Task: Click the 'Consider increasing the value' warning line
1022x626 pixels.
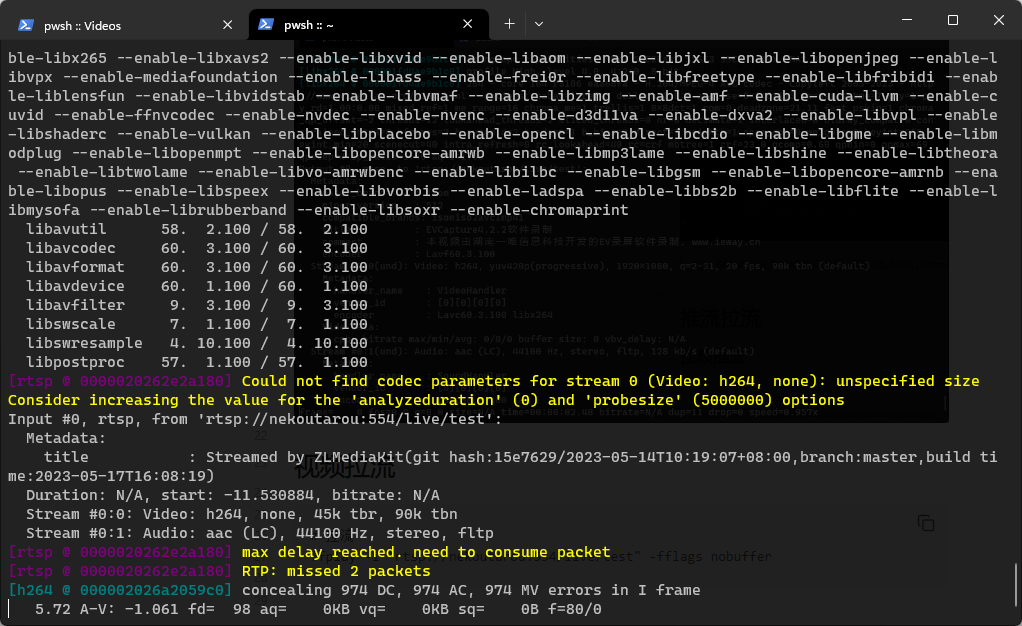Action: pos(426,400)
